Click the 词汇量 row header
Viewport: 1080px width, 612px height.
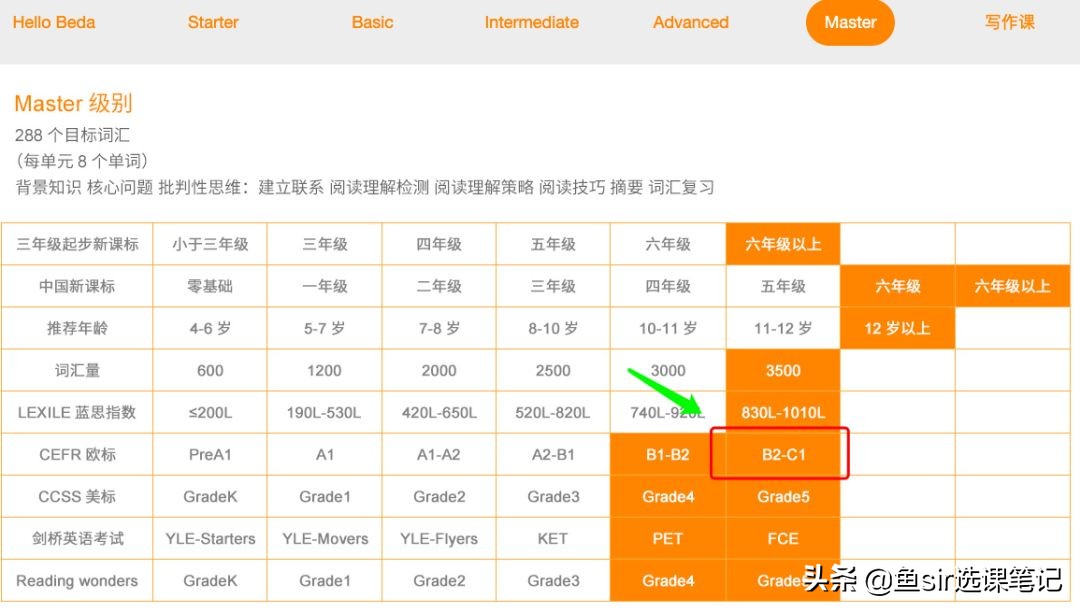point(77,370)
